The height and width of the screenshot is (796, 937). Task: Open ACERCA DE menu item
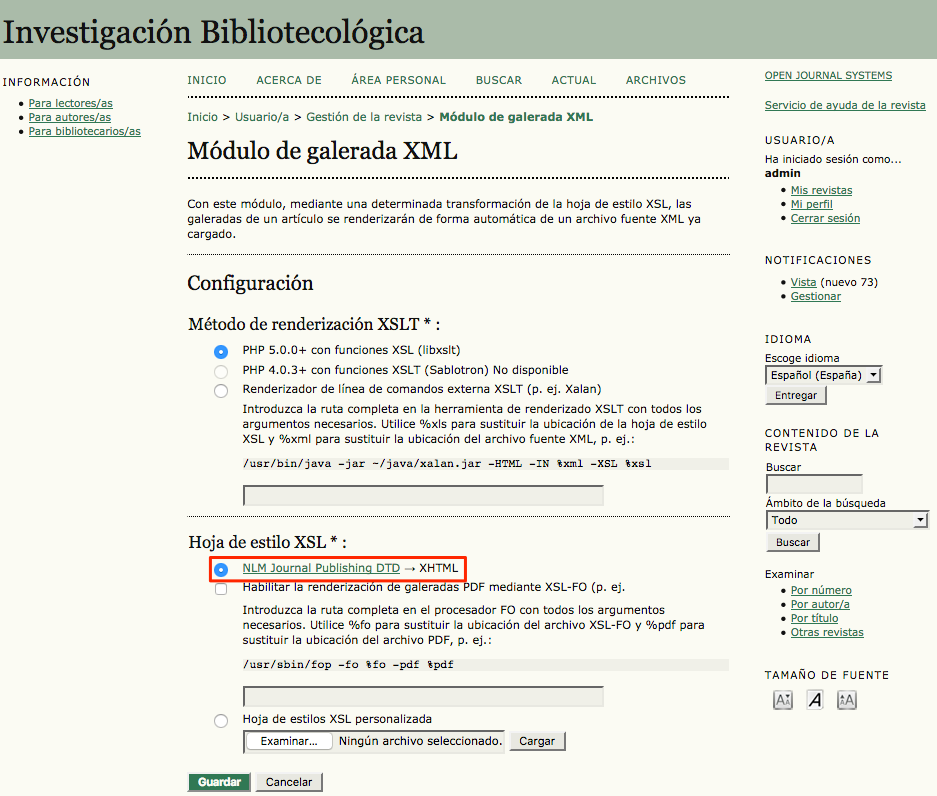coord(289,80)
